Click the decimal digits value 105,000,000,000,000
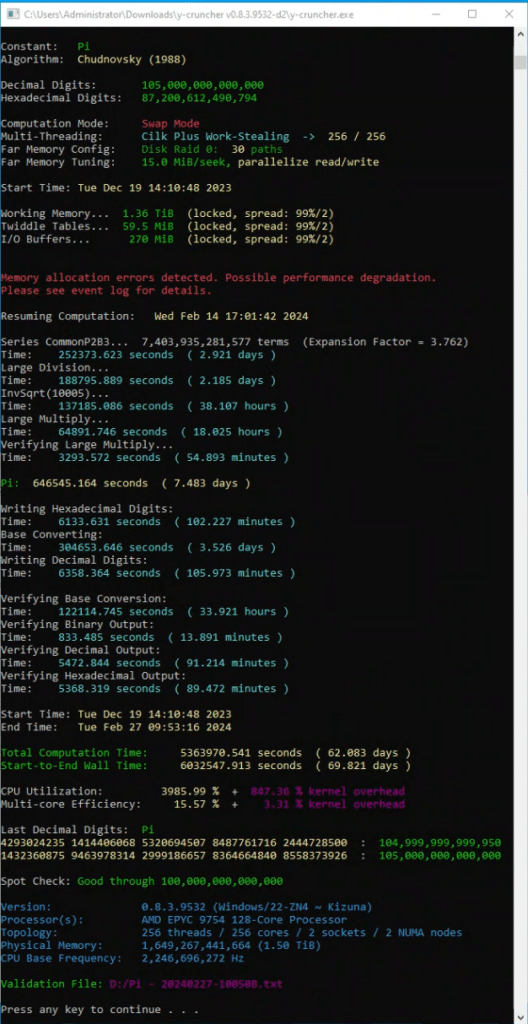This screenshot has height=1024, width=528. click(203, 85)
